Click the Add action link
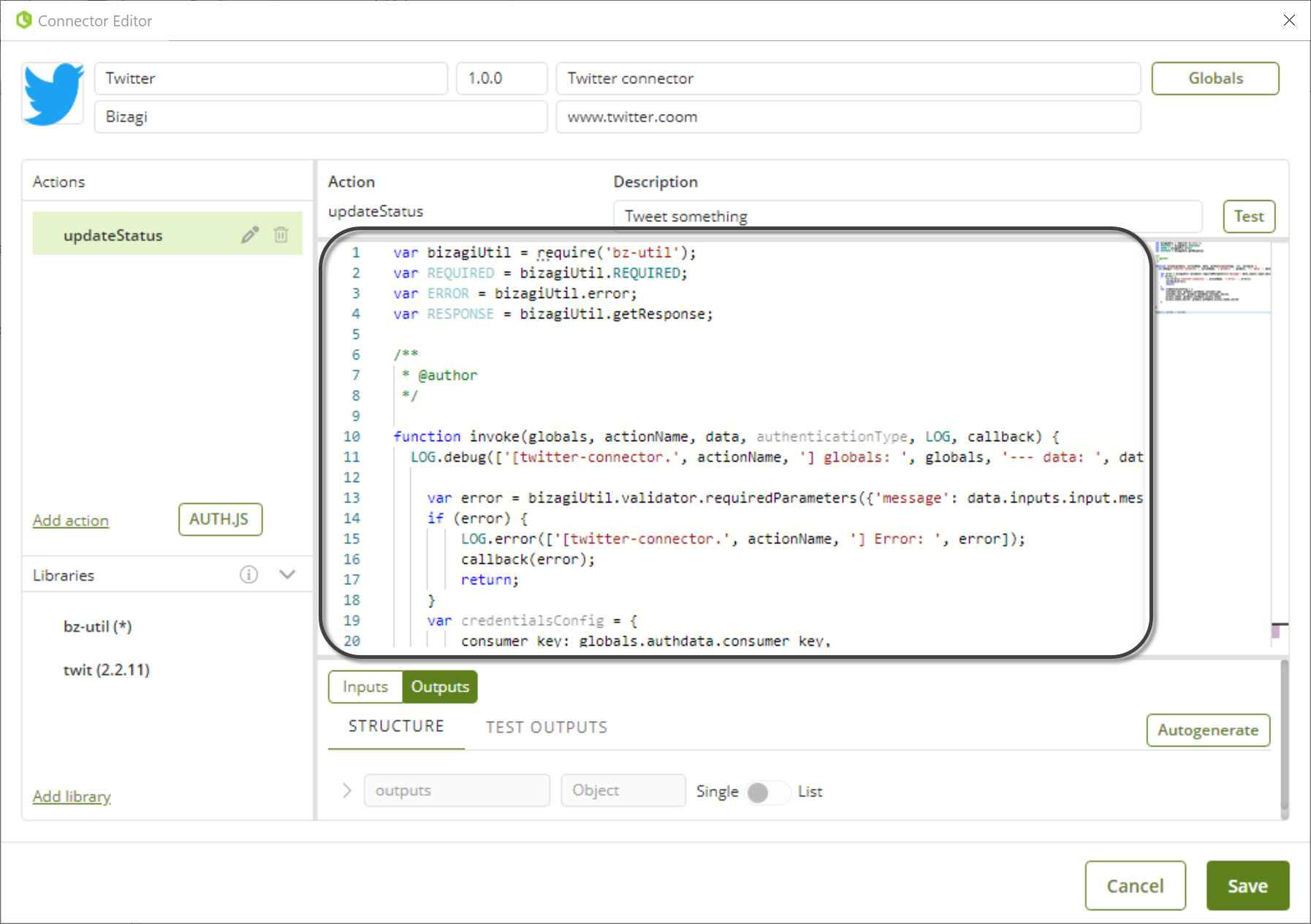 (71, 520)
